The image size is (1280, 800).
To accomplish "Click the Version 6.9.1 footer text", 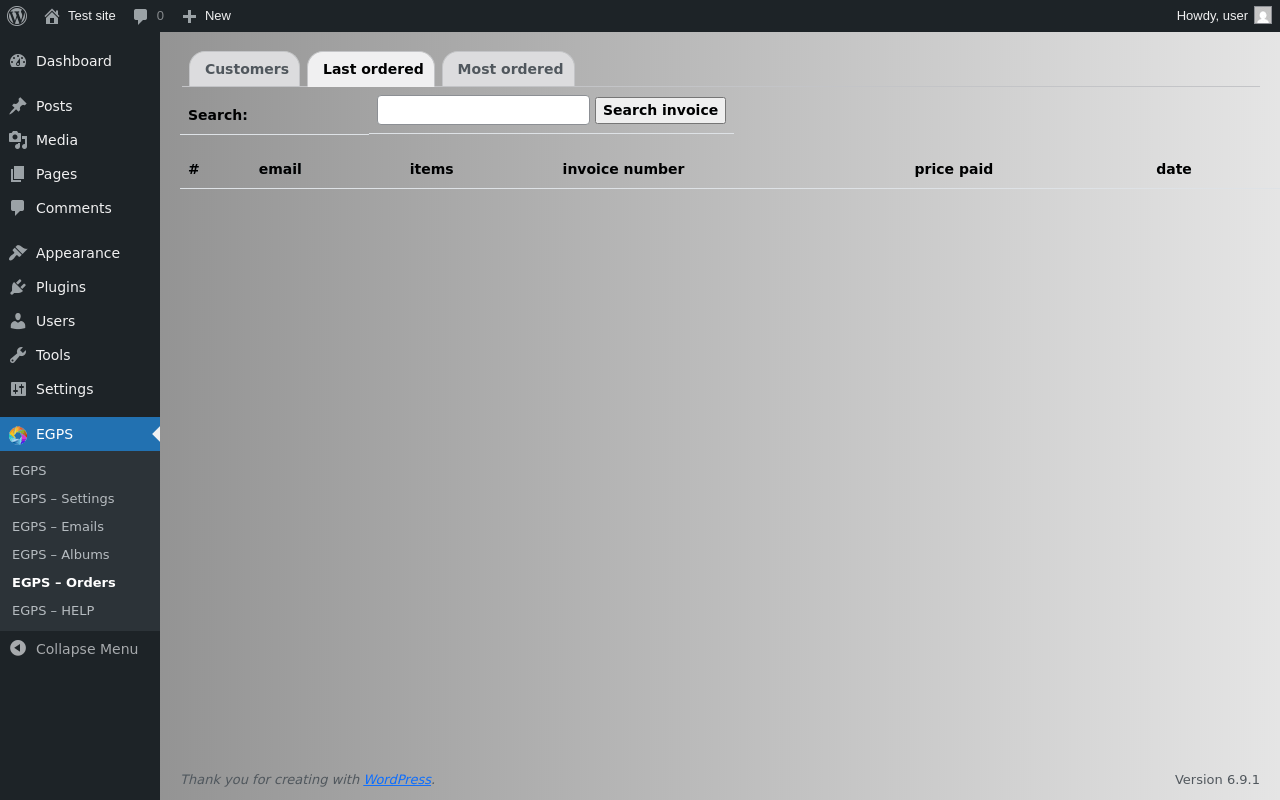I will coord(1217,779).
